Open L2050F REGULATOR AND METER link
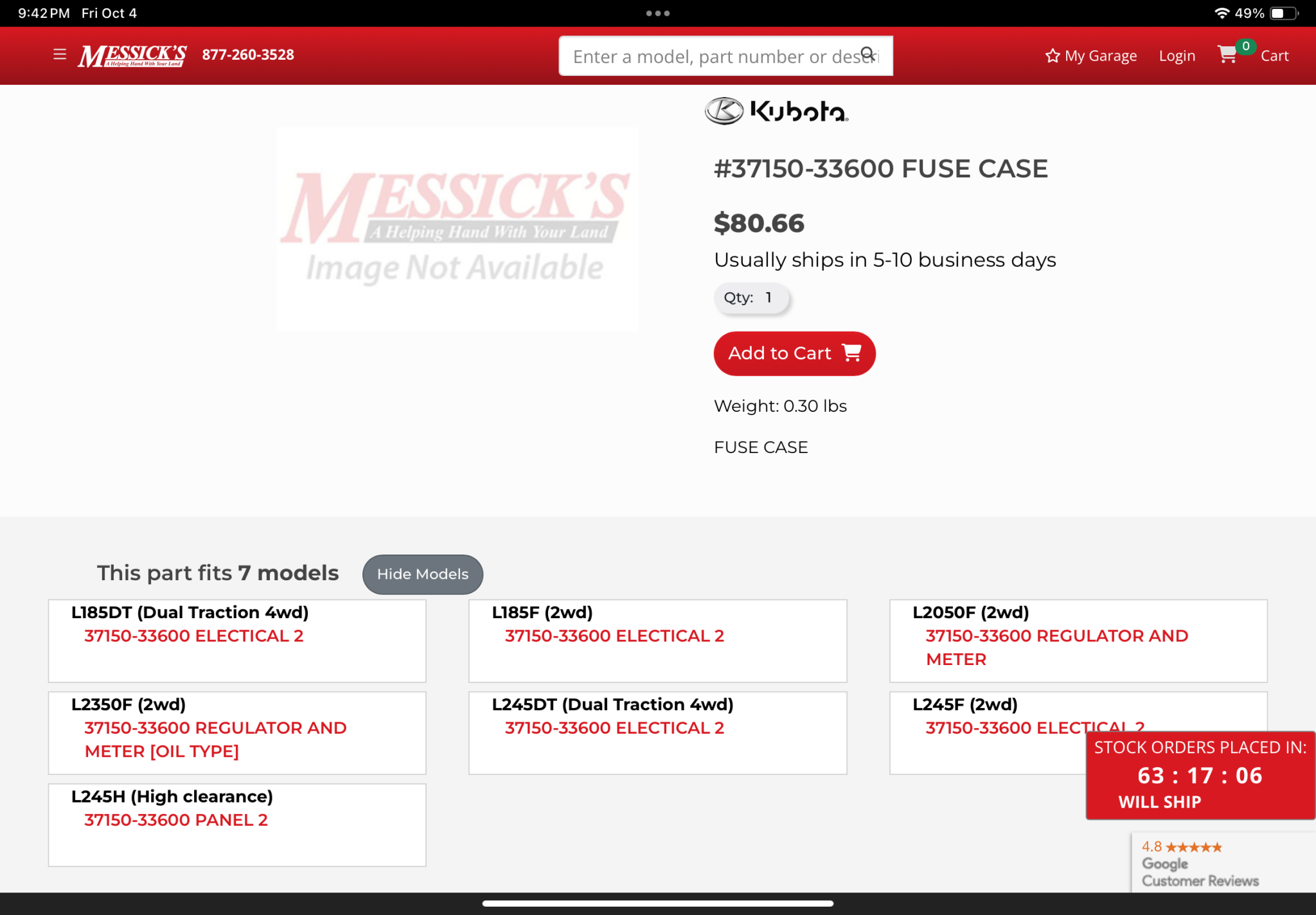1316x915 pixels. click(x=1056, y=648)
